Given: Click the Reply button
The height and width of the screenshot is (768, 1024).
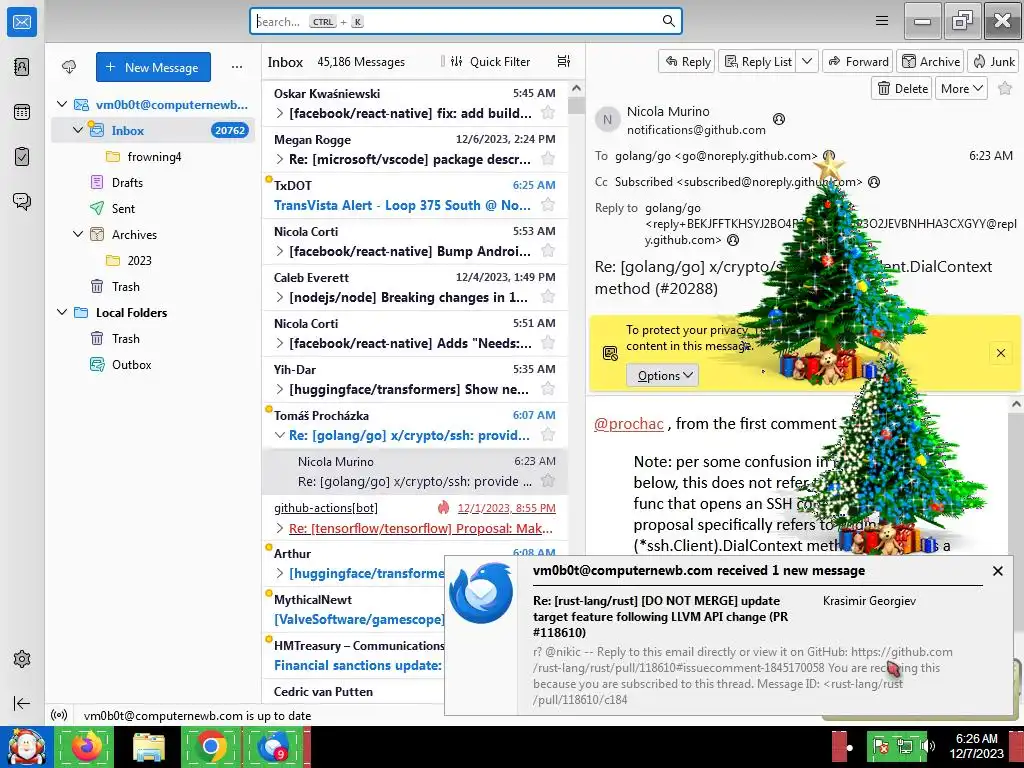Looking at the screenshot, I should pos(687,61).
